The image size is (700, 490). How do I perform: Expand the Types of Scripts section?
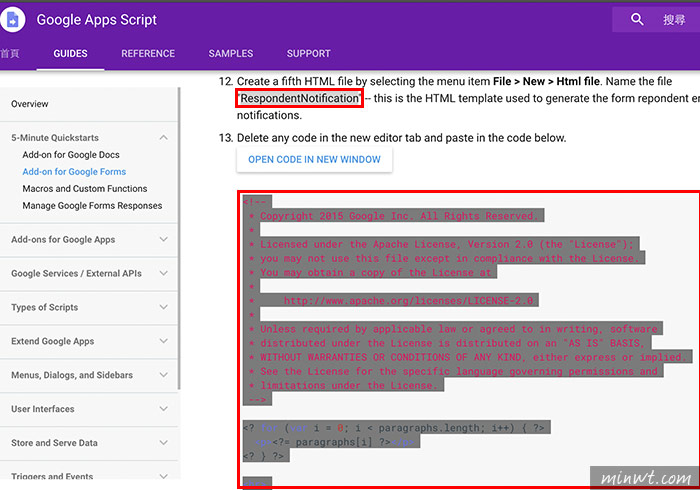(163, 307)
